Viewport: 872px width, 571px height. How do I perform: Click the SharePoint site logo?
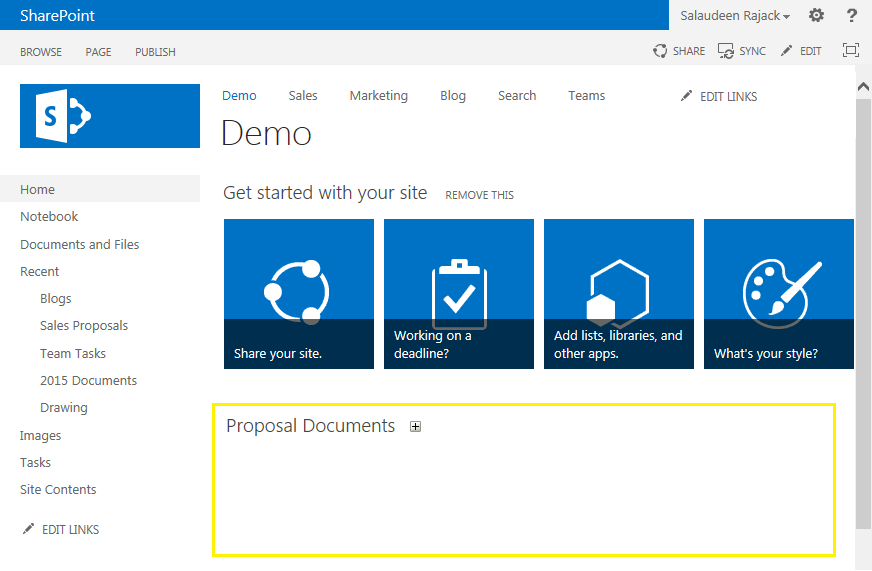click(110, 116)
